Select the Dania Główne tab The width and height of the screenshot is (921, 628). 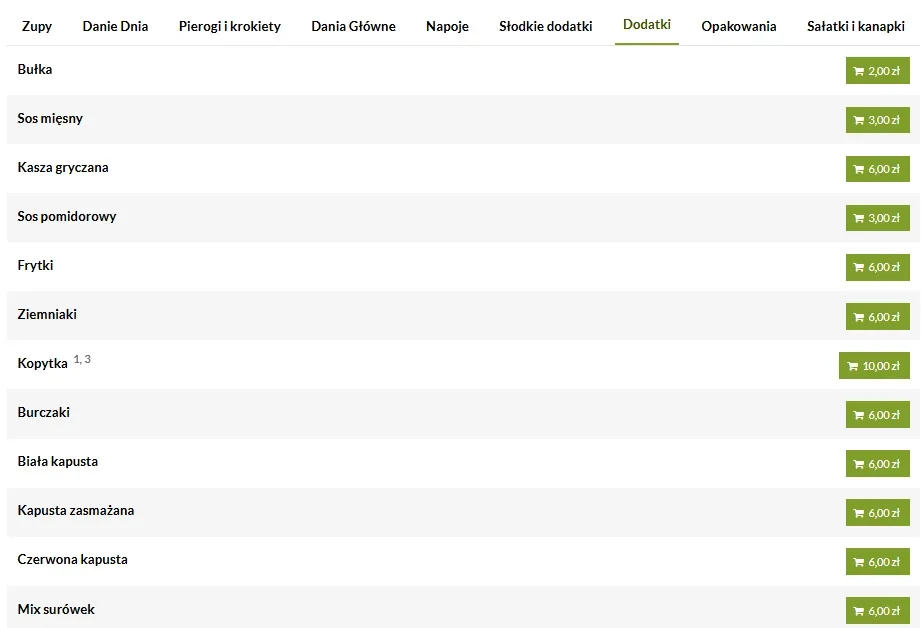tap(353, 26)
